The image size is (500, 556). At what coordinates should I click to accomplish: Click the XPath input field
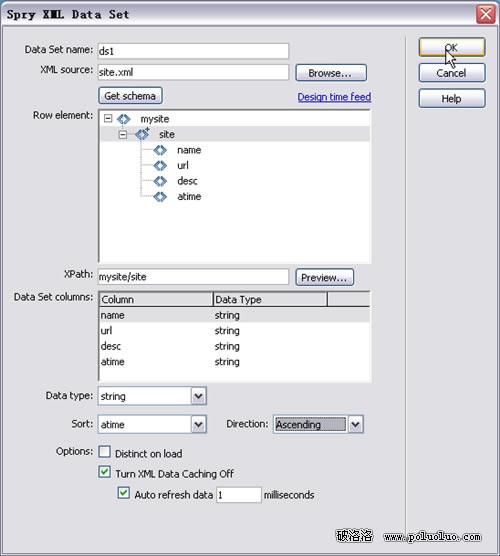(x=193, y=277)
